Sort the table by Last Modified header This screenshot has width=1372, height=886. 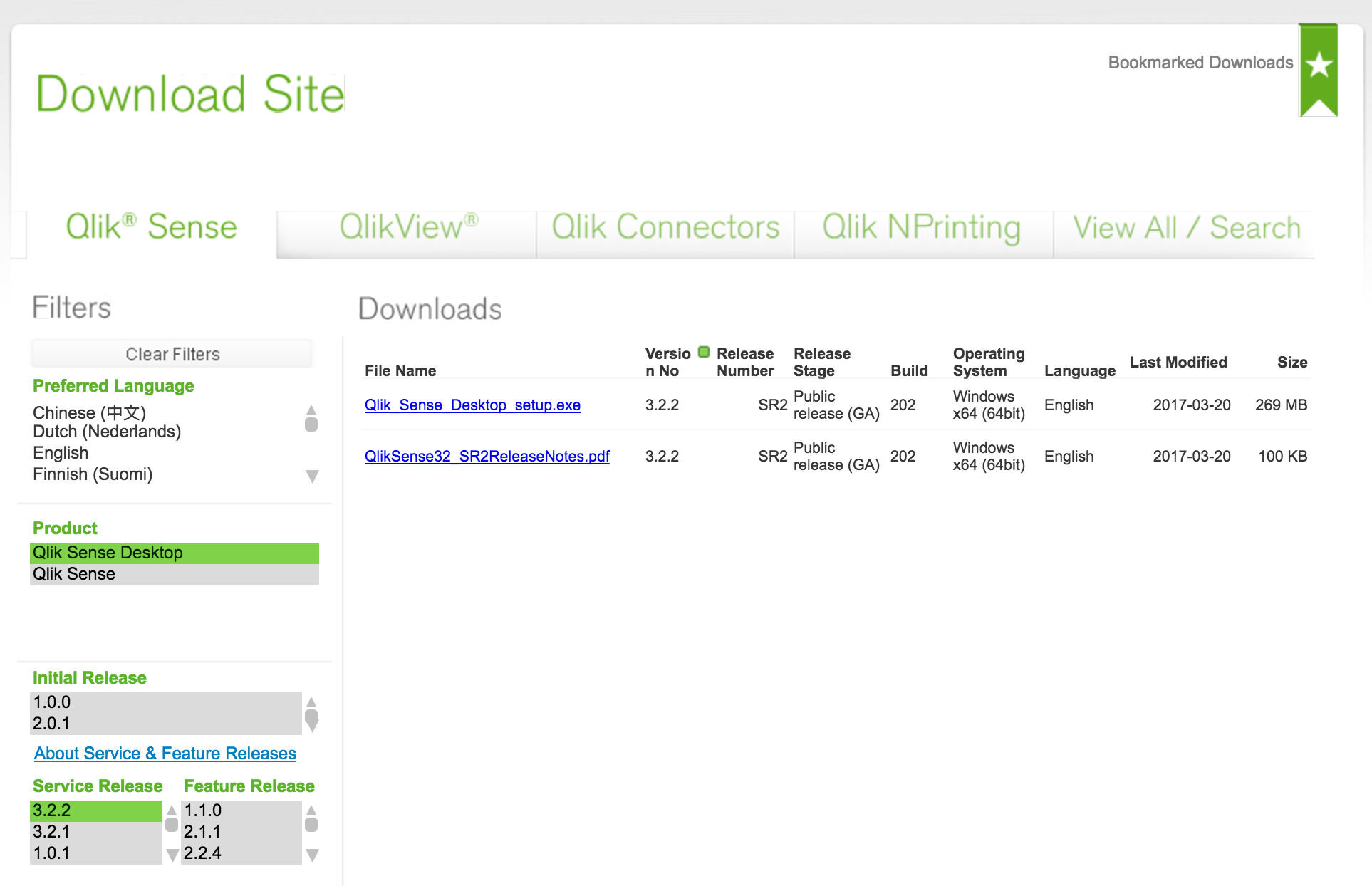click(x=1178, y=362)
